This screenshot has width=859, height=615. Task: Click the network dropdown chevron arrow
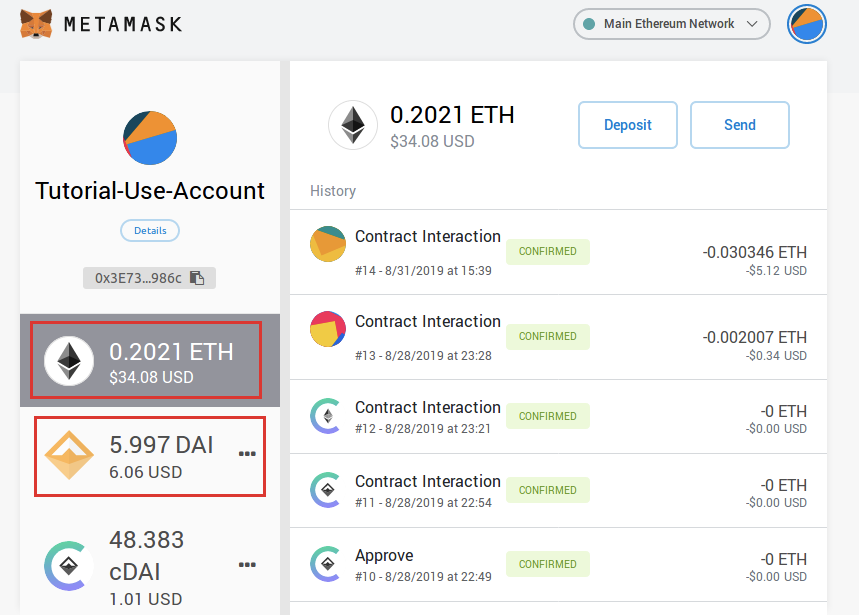click(x=752, y=24)
